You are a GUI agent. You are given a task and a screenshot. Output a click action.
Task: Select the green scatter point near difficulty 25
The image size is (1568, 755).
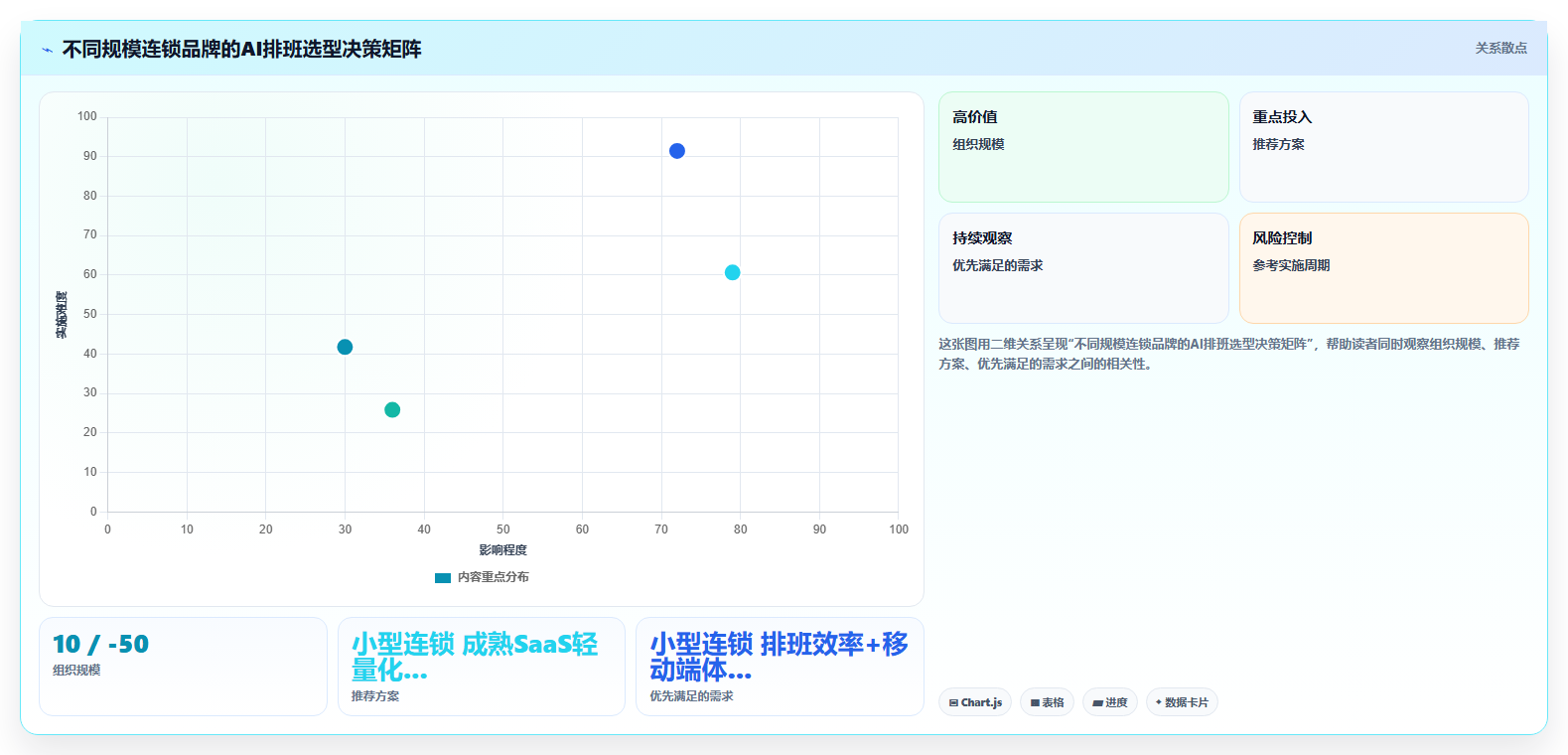pos(392,409)
